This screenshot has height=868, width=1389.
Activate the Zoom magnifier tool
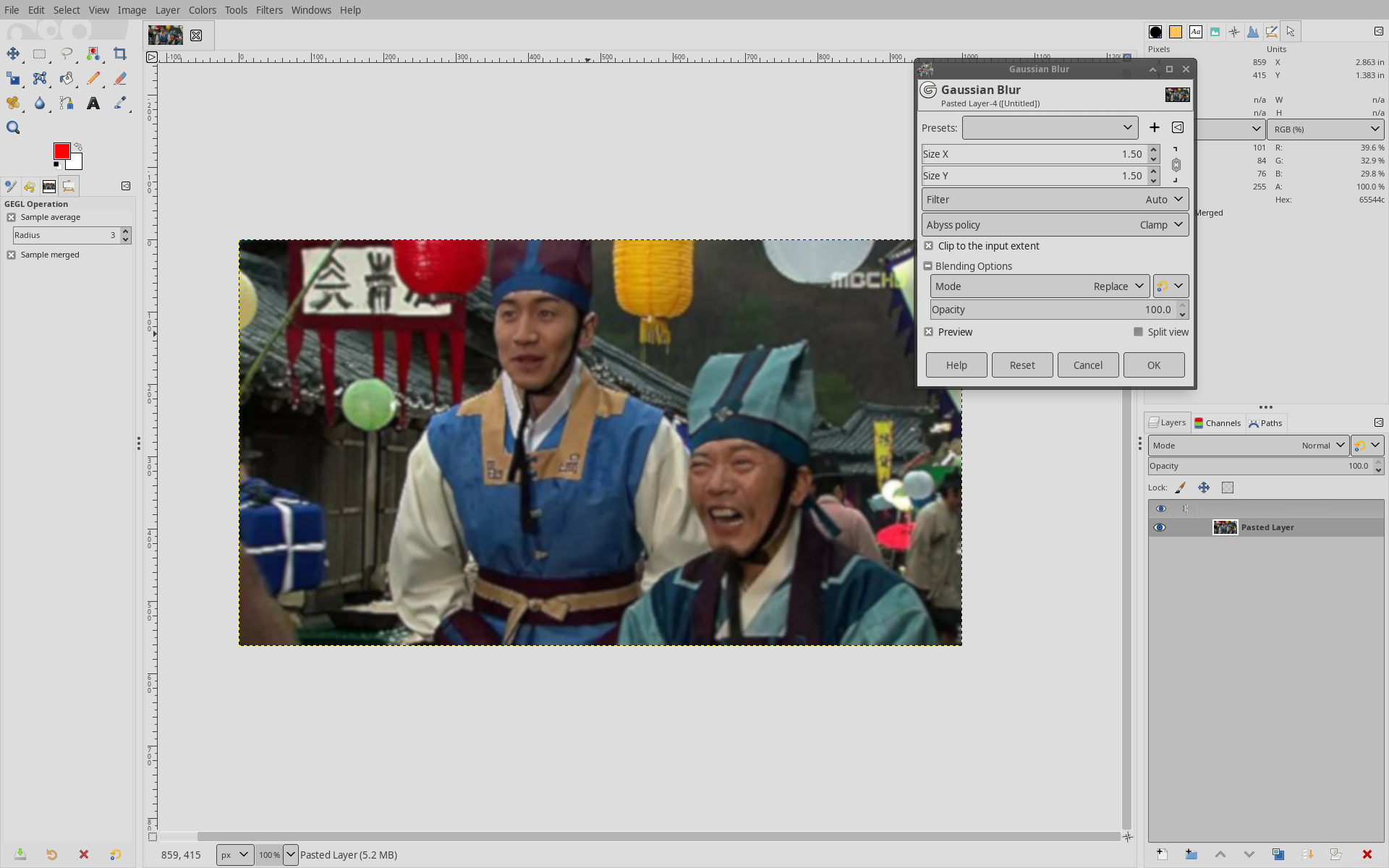click(x=13, y=128)
